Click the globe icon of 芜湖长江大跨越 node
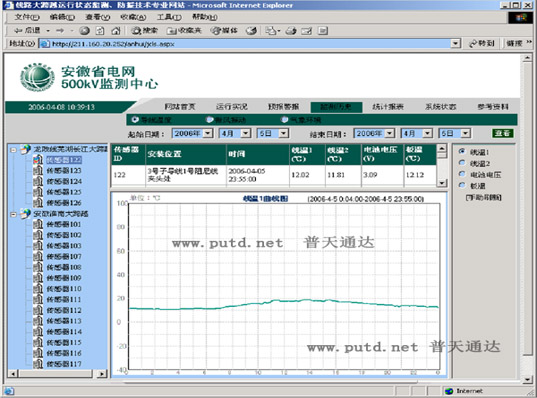 (x=25, y=149)
